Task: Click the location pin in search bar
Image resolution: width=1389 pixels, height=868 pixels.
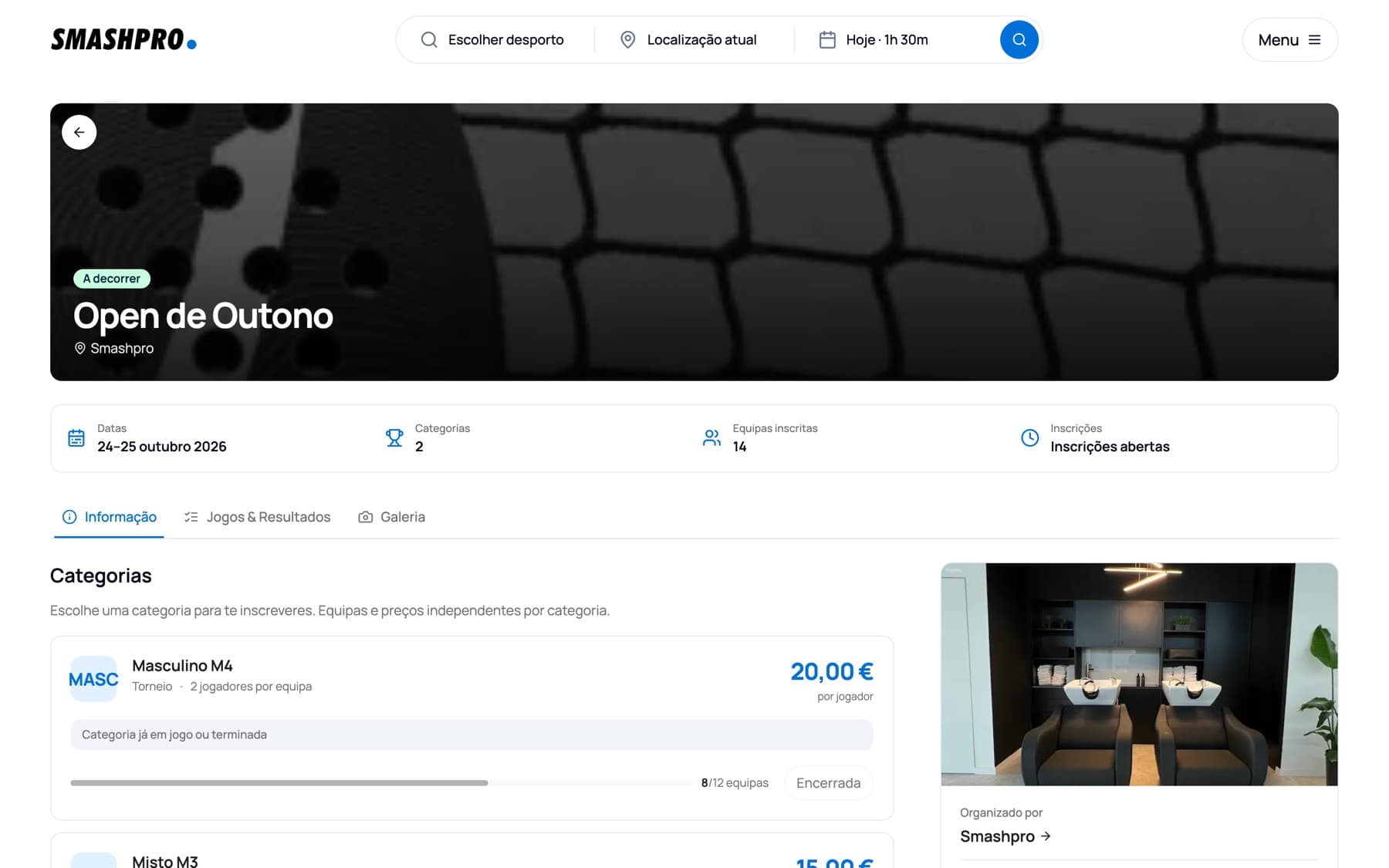Action: point(628,39)
